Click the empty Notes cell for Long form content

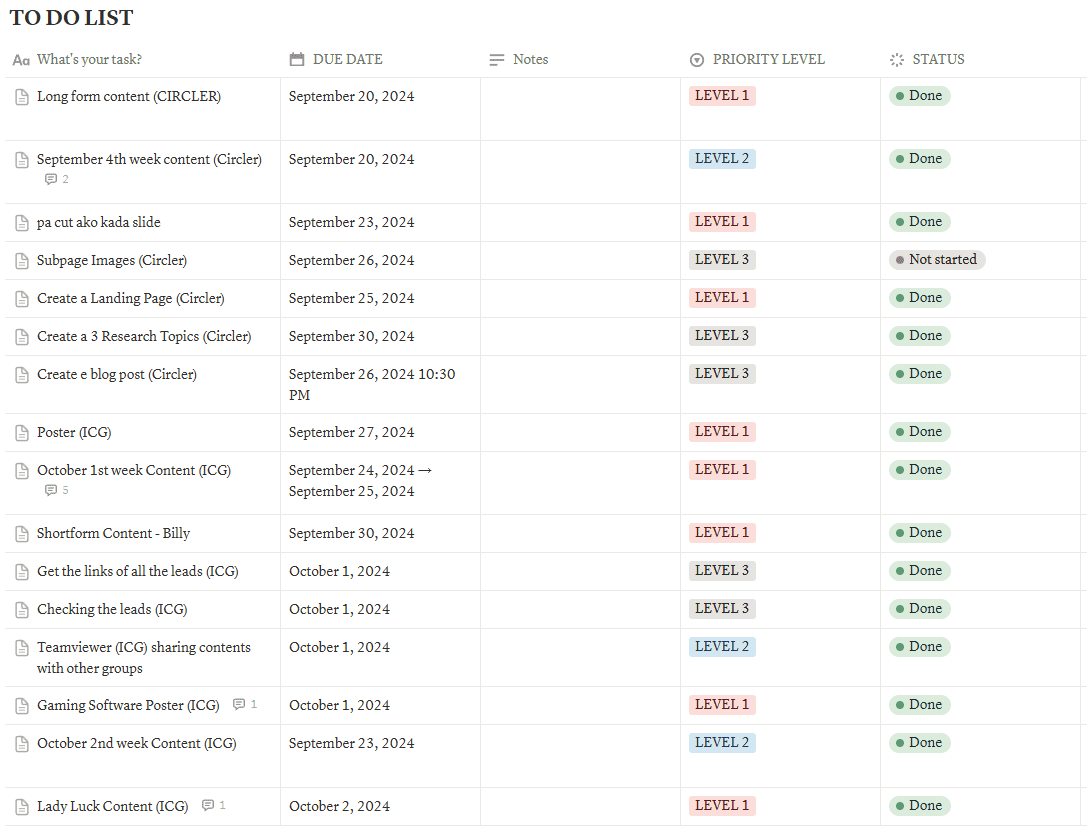pos(580,109)
